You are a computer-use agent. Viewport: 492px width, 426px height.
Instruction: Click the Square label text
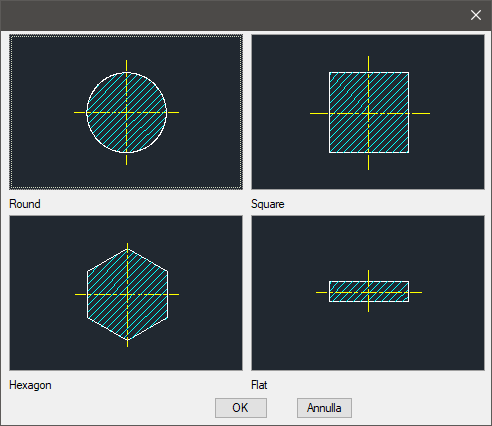pos(268,204)
